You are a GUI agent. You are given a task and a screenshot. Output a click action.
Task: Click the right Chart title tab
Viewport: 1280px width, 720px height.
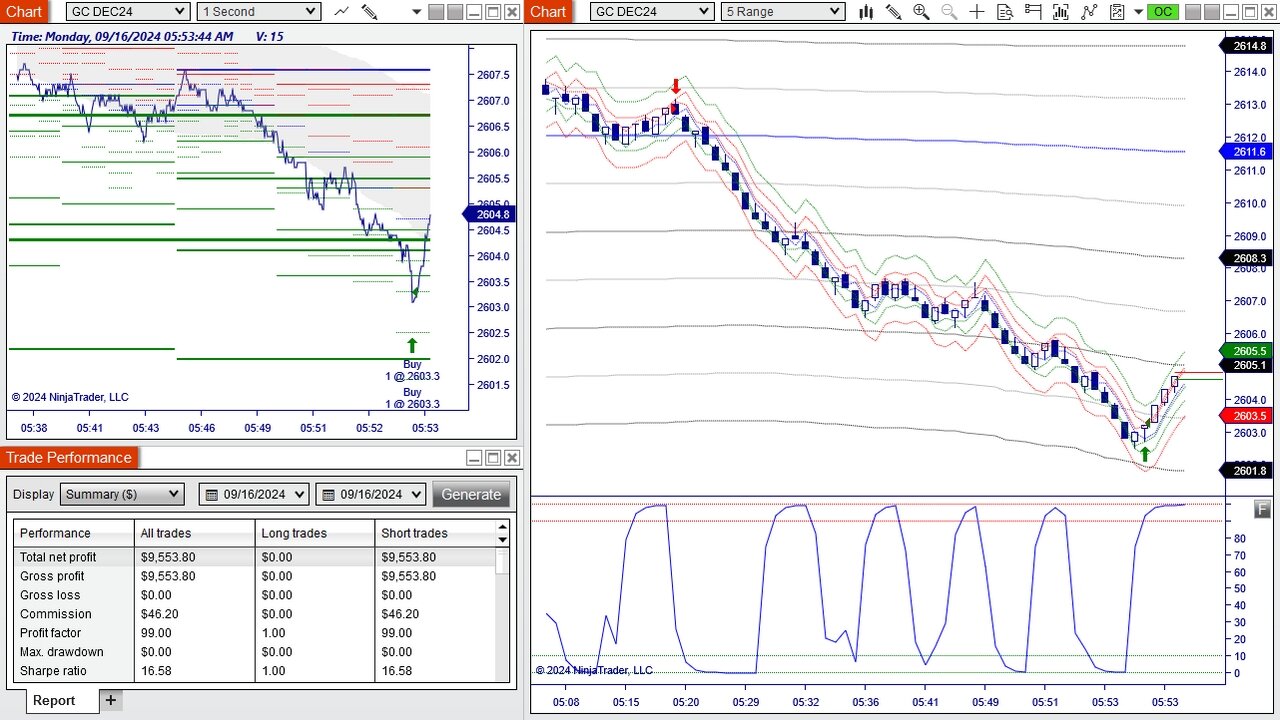point(548,12)
